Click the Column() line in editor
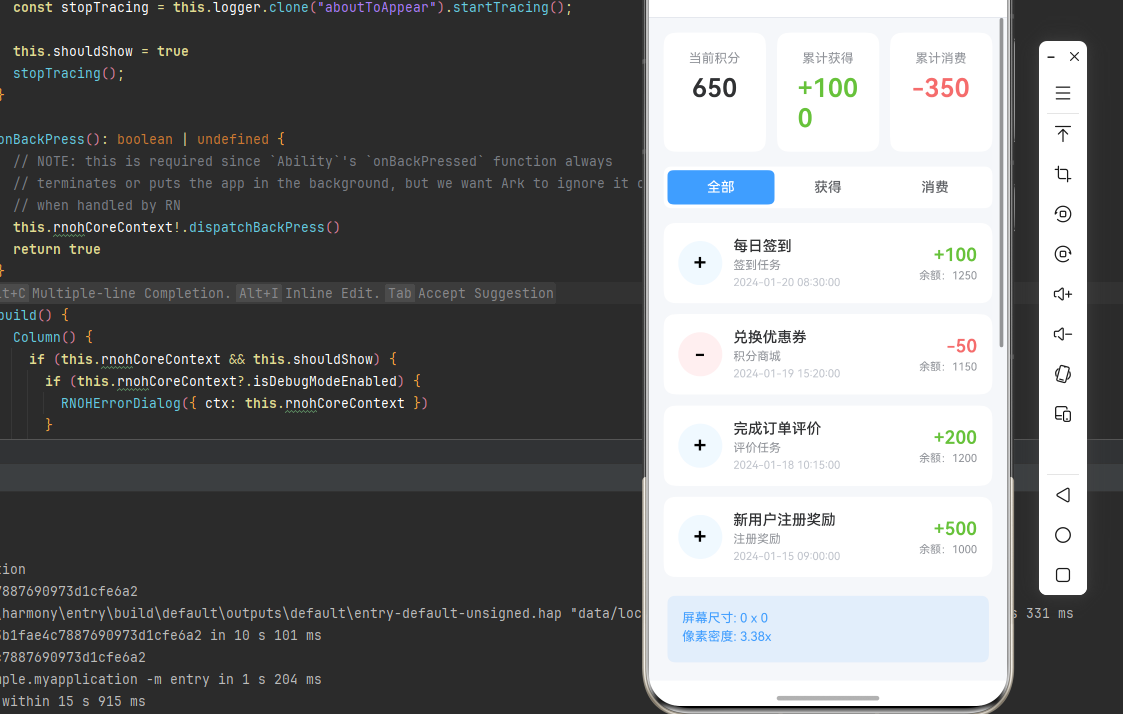The image size is (1123, 714). [52, 337]
